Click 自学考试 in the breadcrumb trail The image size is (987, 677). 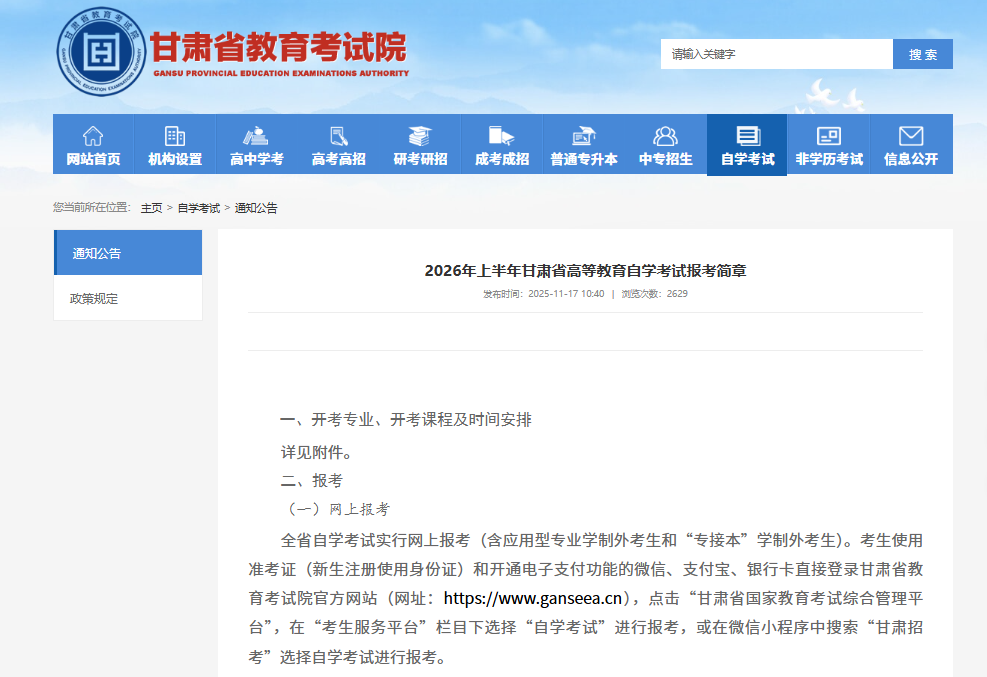[198, 208]
